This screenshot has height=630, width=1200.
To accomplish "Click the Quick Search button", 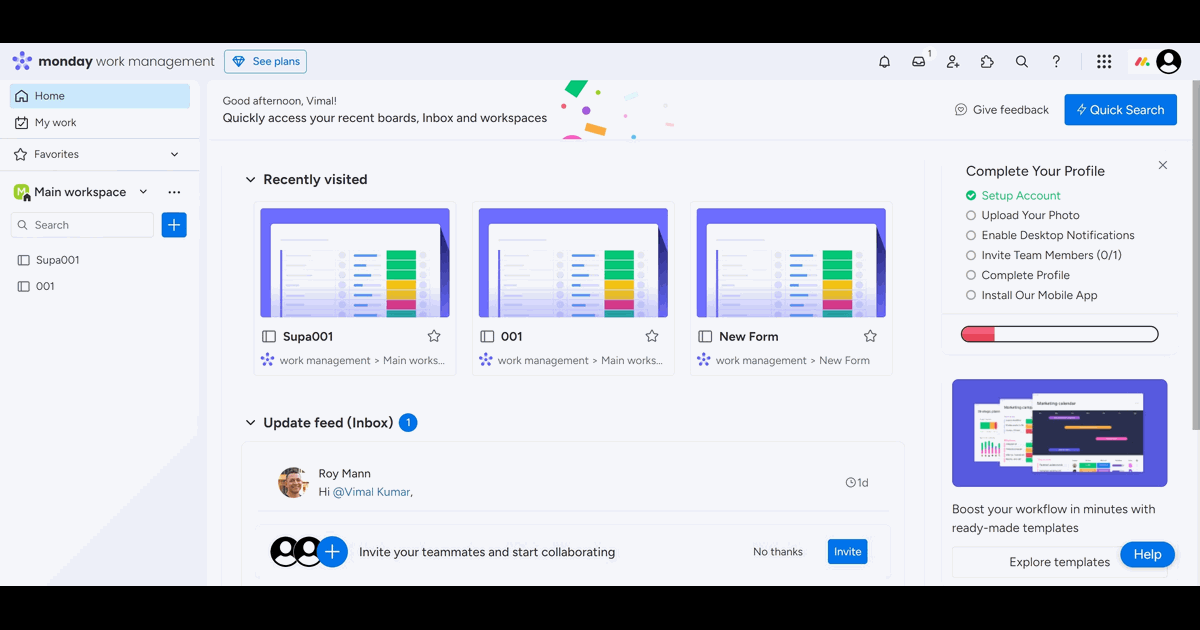I will tap(1120, 110).
